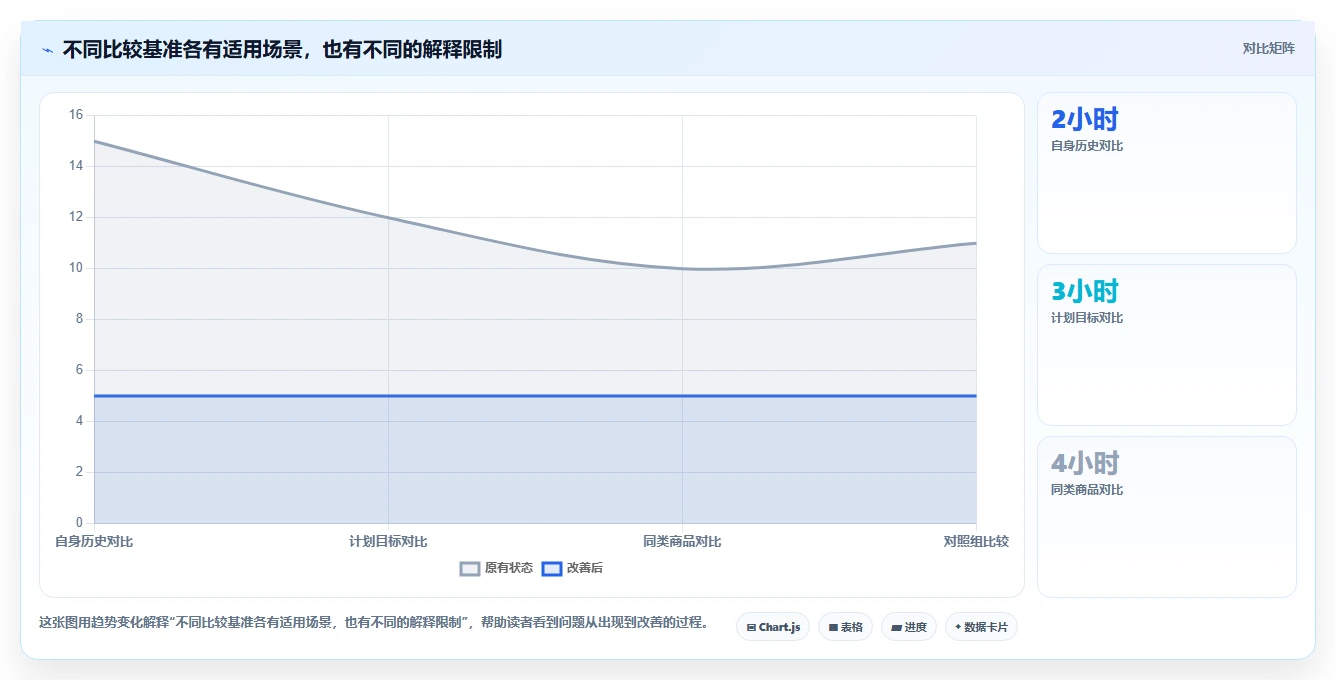Click the caption text below the chart
1336x680 pixels.
pos(374,622)
